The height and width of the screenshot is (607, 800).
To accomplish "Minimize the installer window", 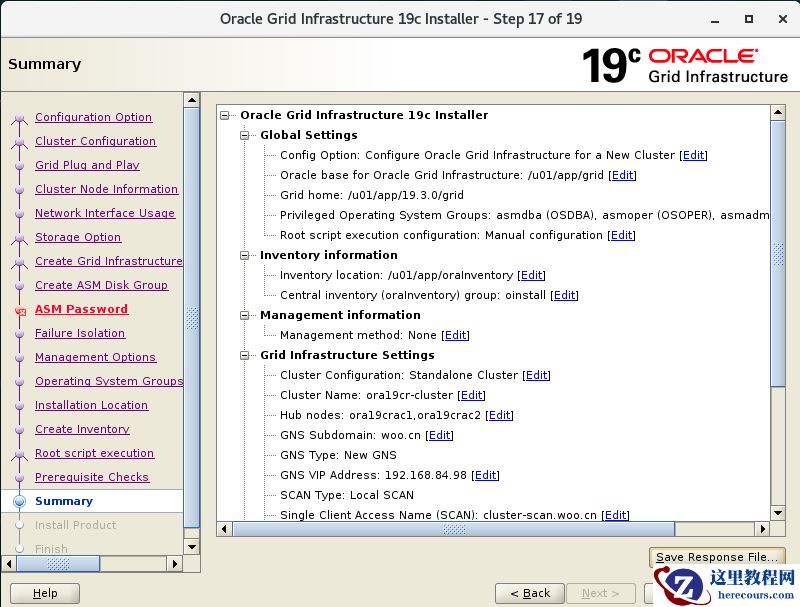I will (x=715, y=19).
